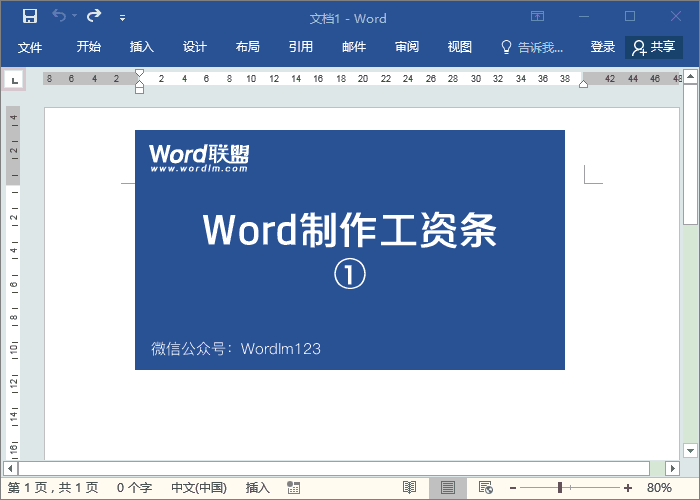
Task: Select the 邮件 ribbon tab
Action: click(x=354, y=47)
